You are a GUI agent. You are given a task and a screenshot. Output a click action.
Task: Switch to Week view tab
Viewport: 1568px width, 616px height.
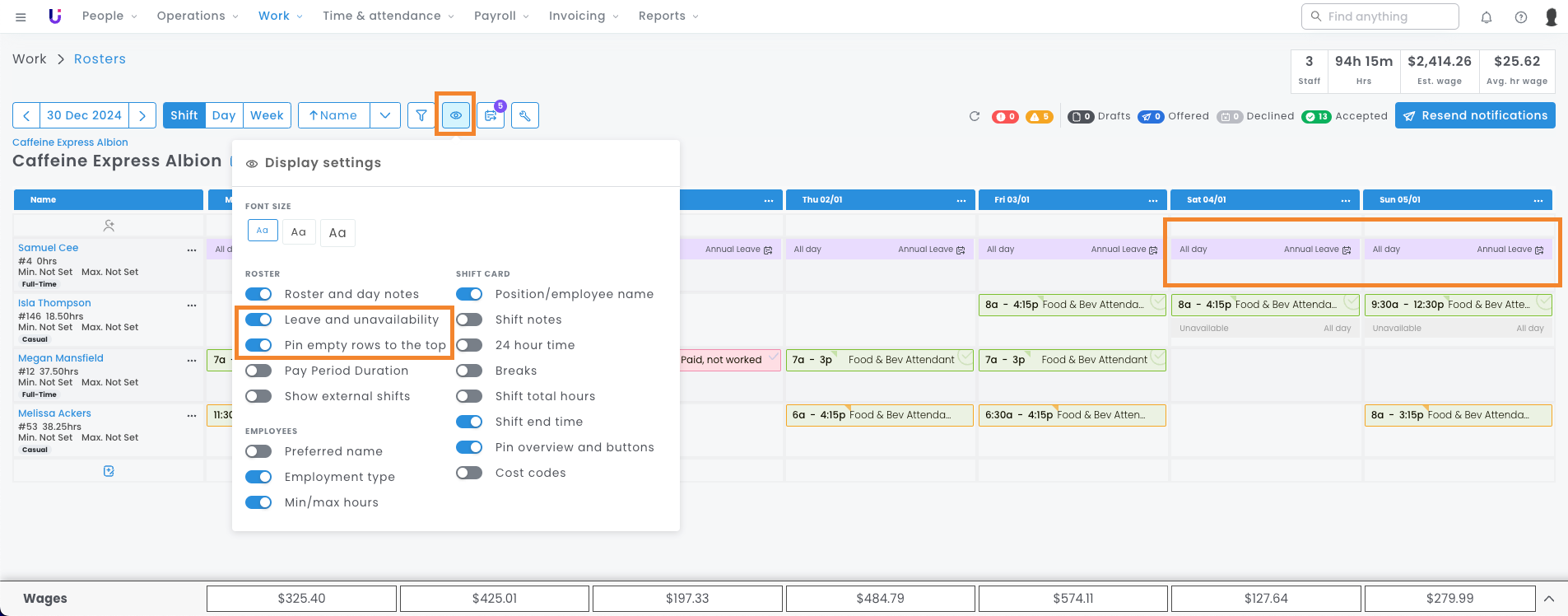pyautogui.click(x=267, y=116)
